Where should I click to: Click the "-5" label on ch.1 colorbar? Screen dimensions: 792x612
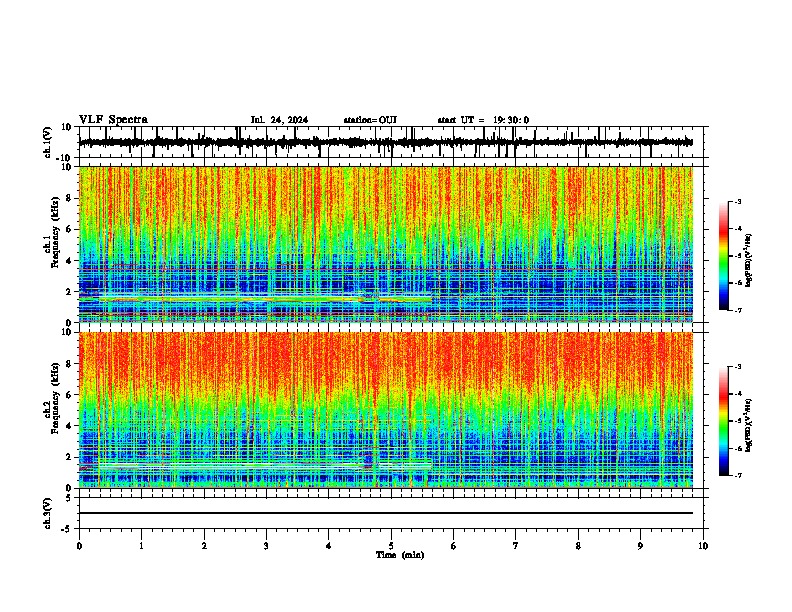[737, 256]
